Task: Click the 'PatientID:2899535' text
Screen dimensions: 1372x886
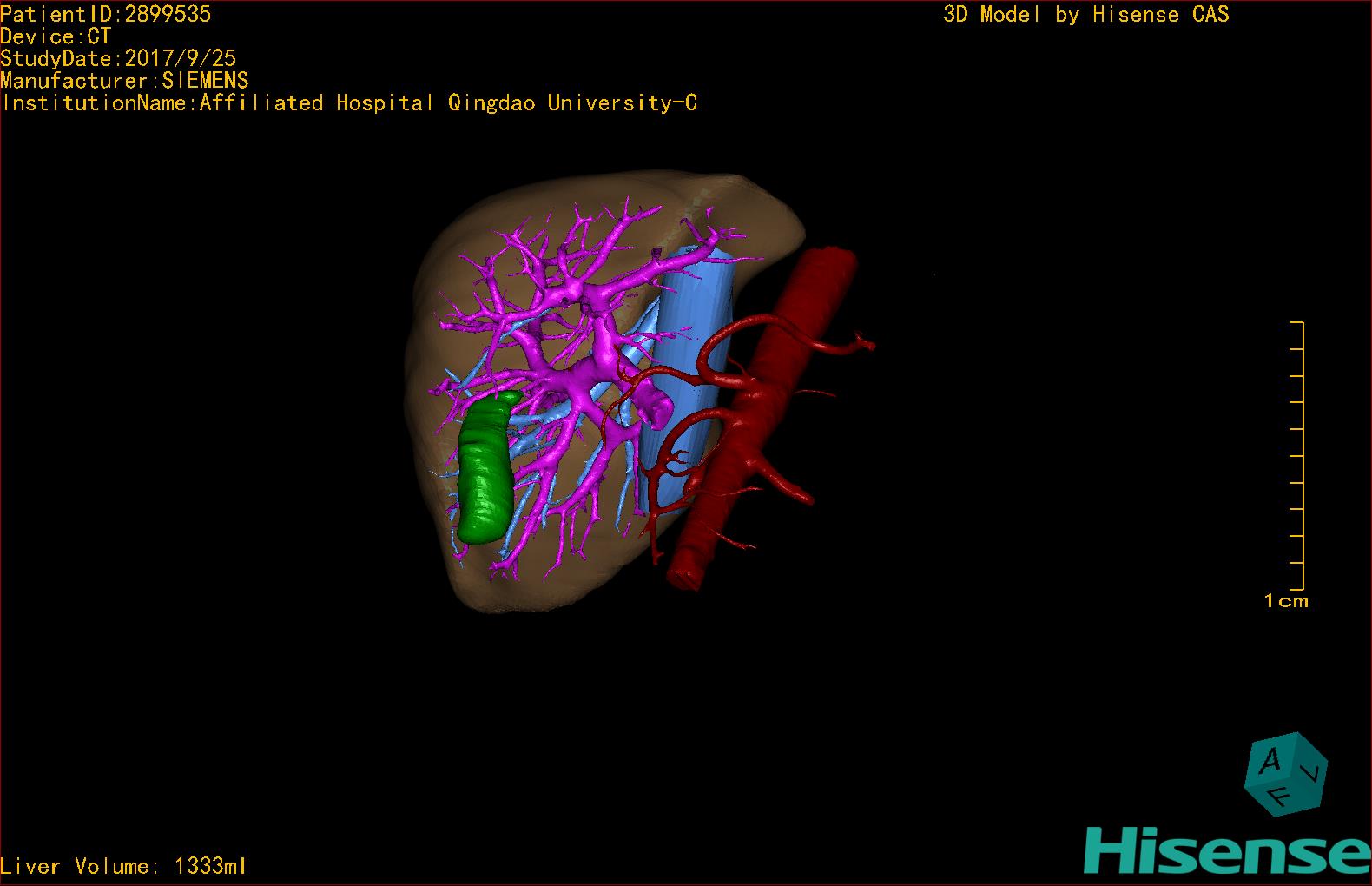Action: (x=106, y=14)
